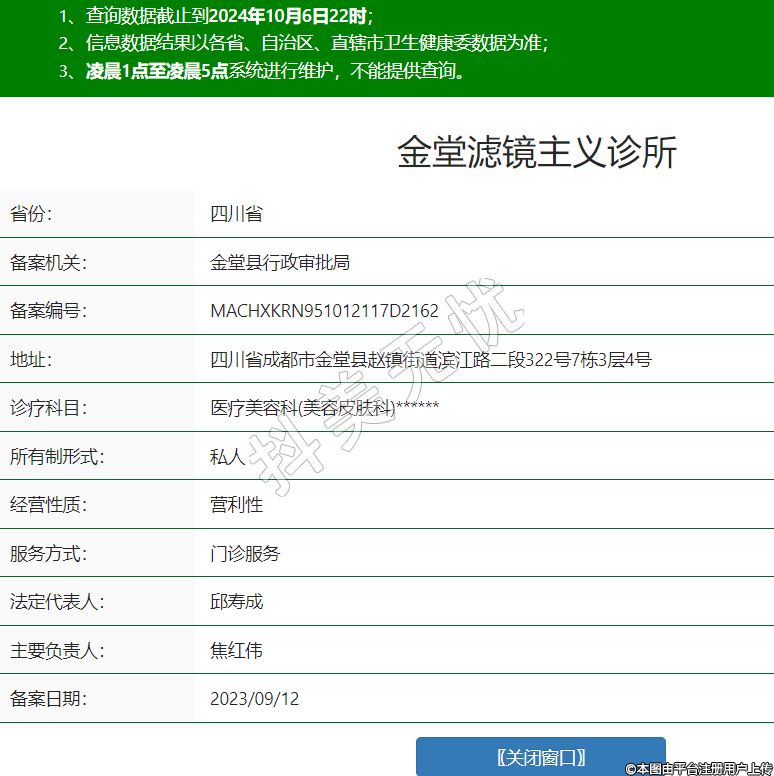Click the 关闭窗口 button

(x=540, y=757)
